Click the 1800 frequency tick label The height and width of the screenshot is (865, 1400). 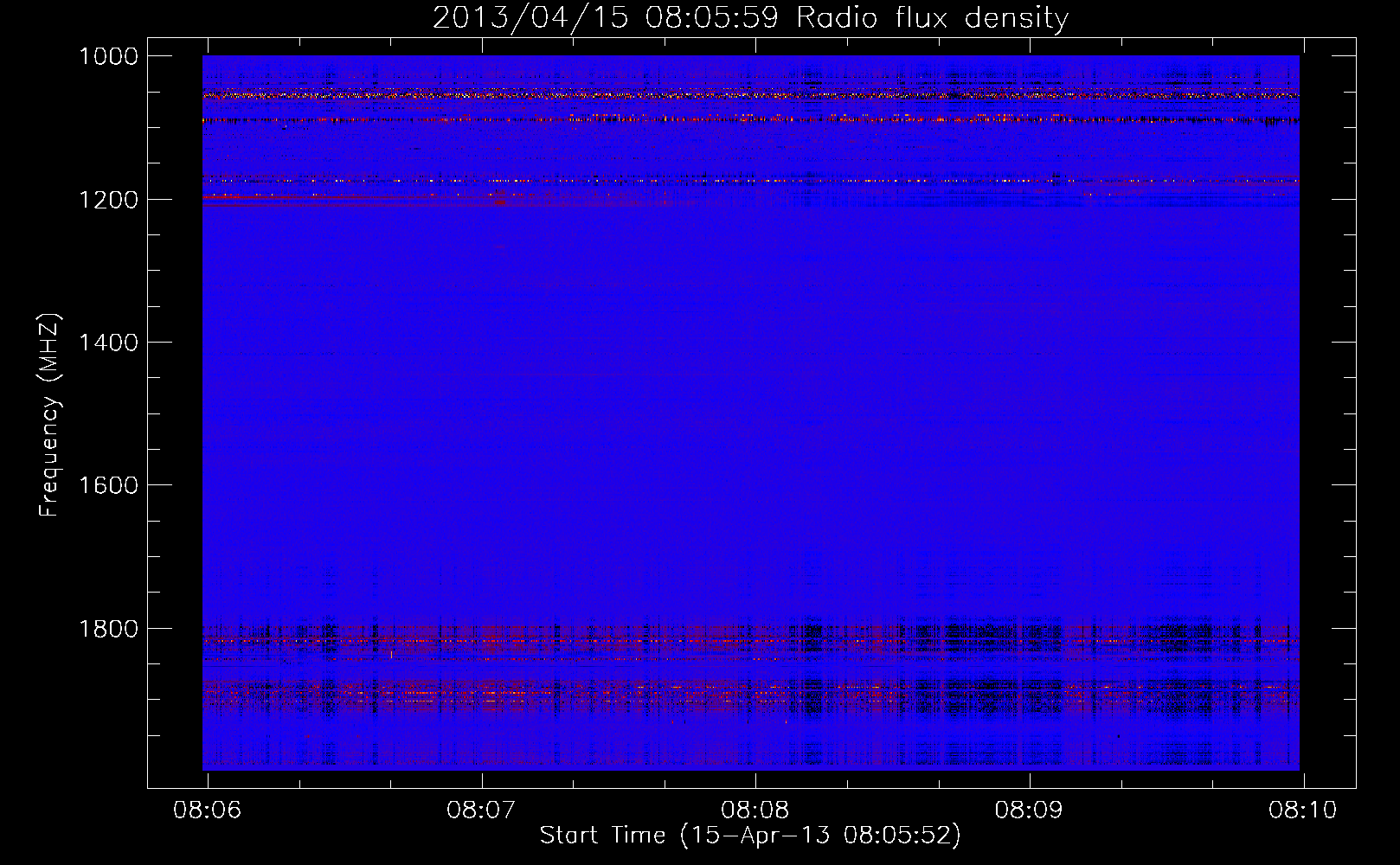coord(108,629)
